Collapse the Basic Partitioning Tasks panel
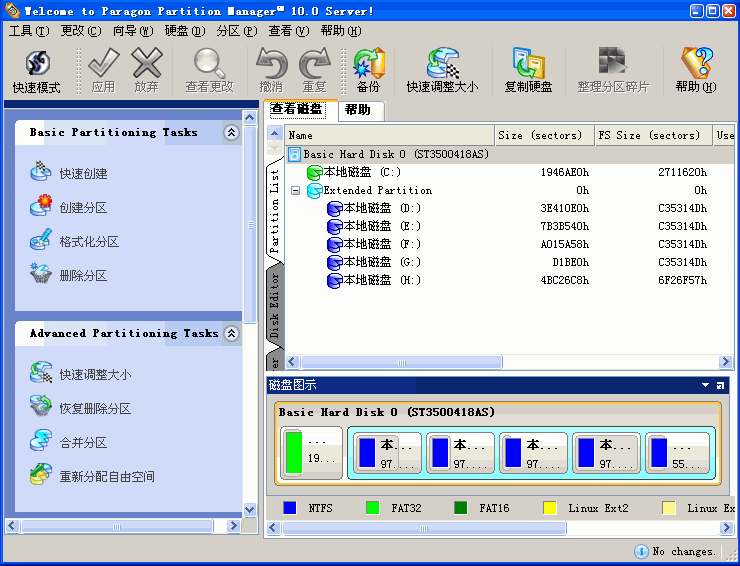 (231, 132)
